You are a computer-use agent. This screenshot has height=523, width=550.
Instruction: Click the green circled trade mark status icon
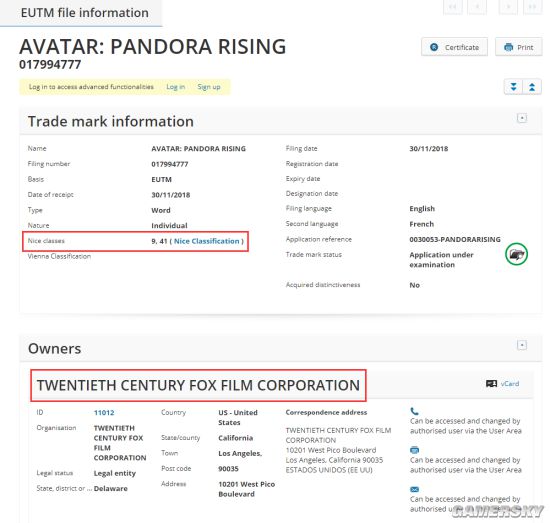coord(516,254)
